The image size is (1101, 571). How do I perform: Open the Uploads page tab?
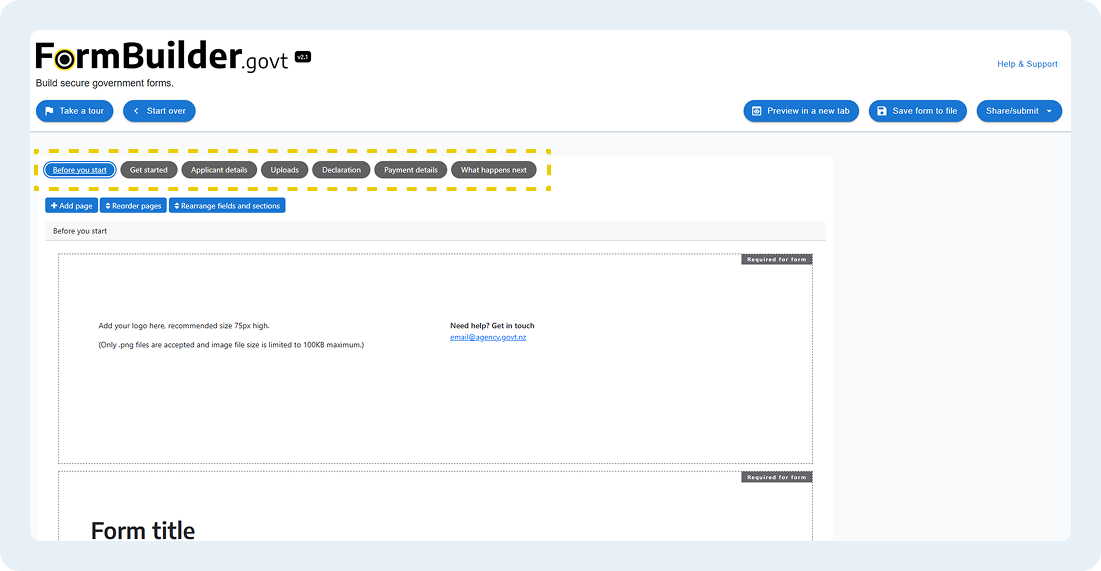[x=284, y=170]
